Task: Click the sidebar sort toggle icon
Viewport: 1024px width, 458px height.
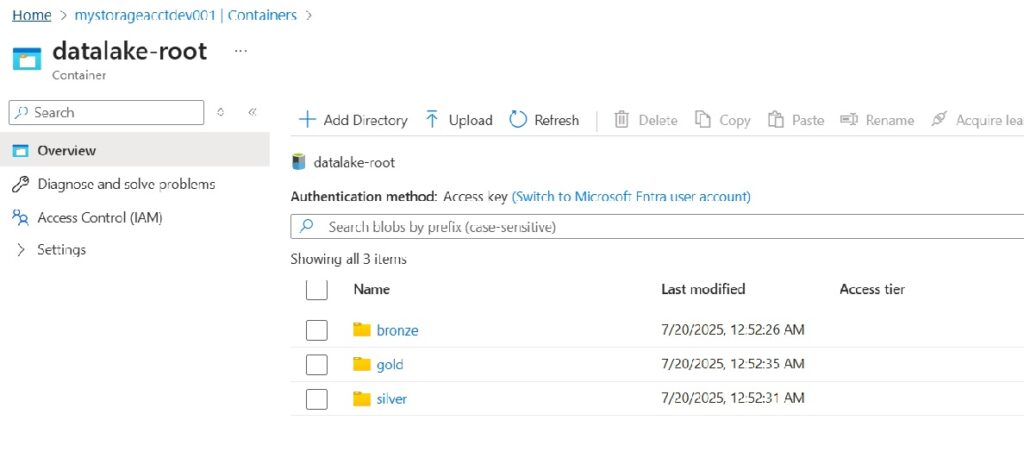Action: (x=221, y=112)
